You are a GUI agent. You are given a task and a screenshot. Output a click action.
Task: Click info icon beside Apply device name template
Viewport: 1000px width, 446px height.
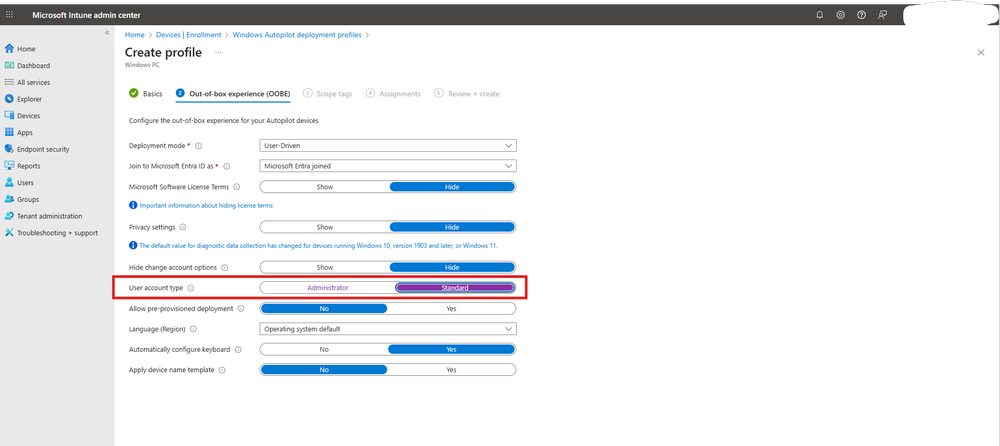click(222, 370)
